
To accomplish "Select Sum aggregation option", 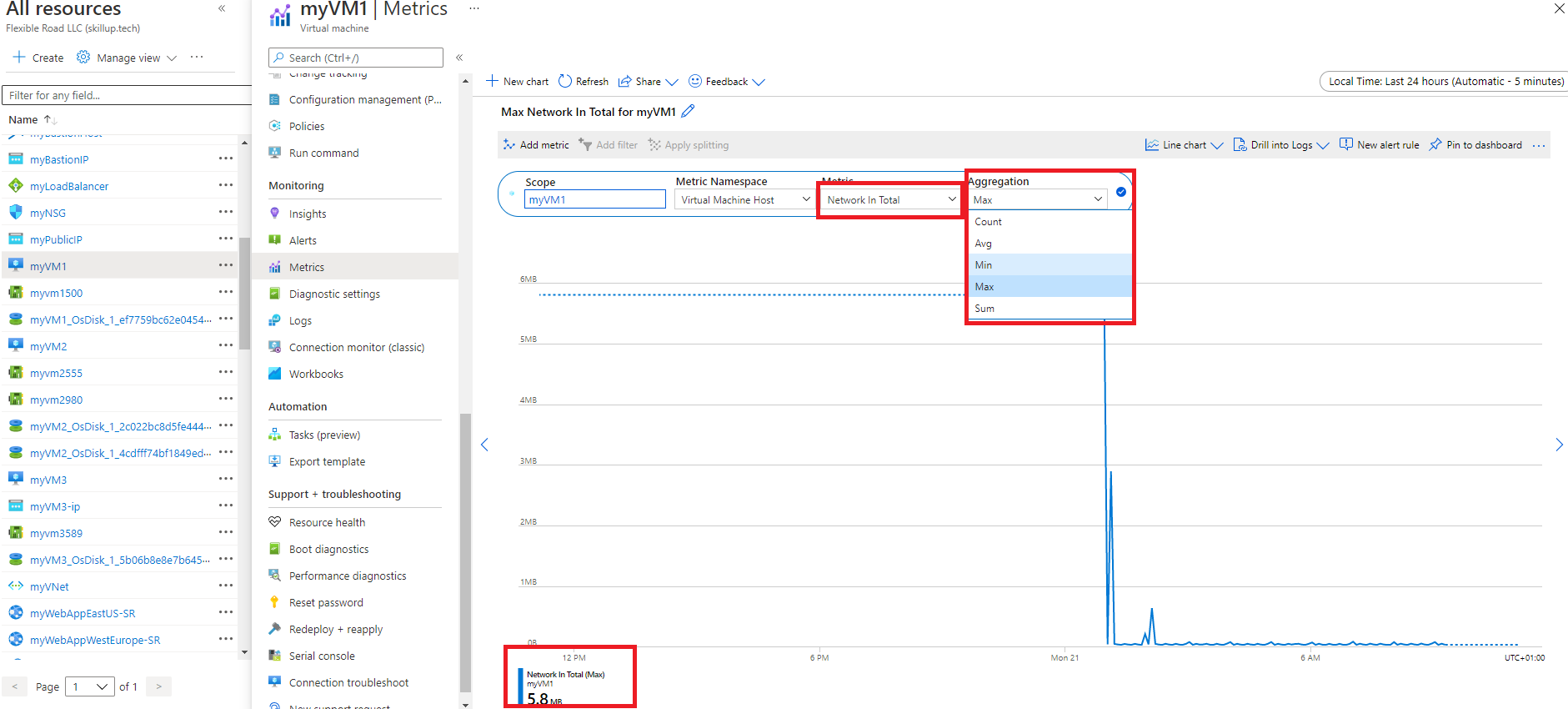I will (1050, 309).
